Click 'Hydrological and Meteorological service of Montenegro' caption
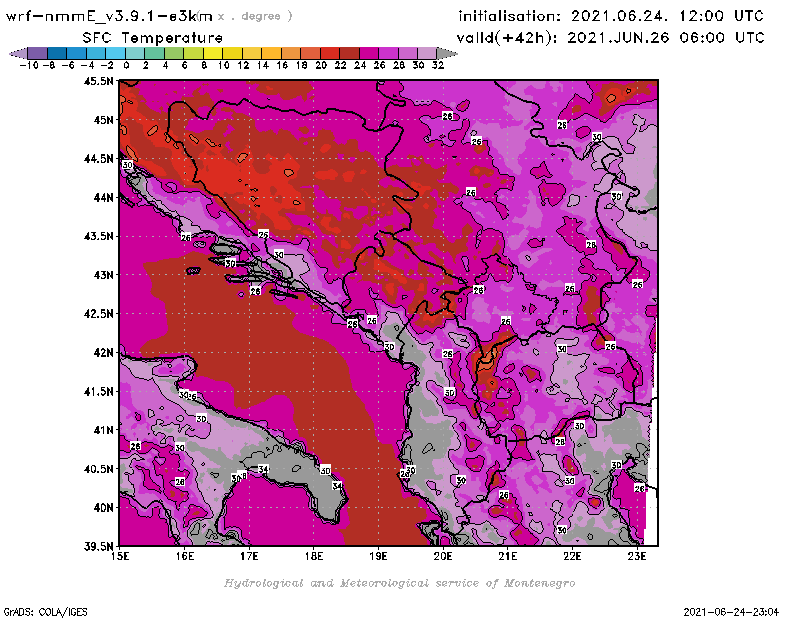 coord(399,583)
